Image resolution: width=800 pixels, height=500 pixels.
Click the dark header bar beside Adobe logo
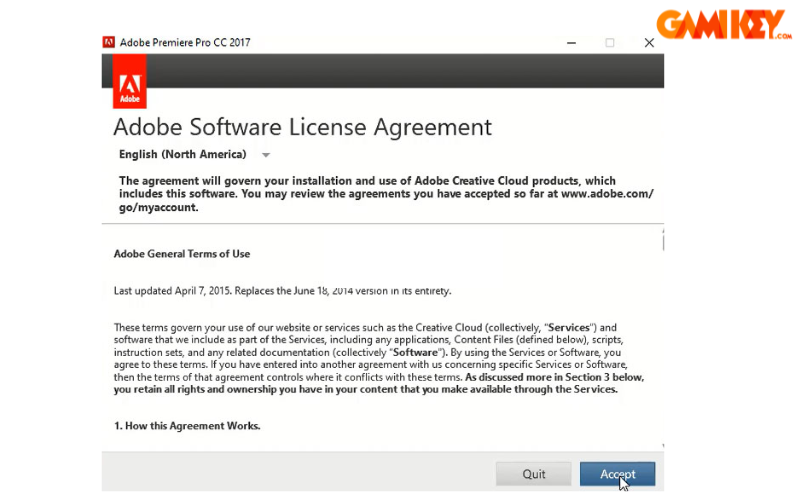[x=400, y=70]
